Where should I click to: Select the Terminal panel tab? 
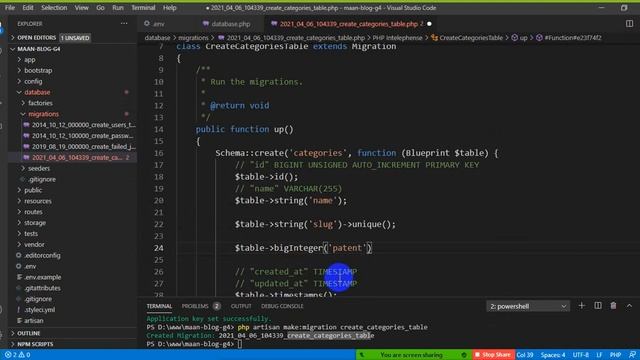(x=159, y=306)
